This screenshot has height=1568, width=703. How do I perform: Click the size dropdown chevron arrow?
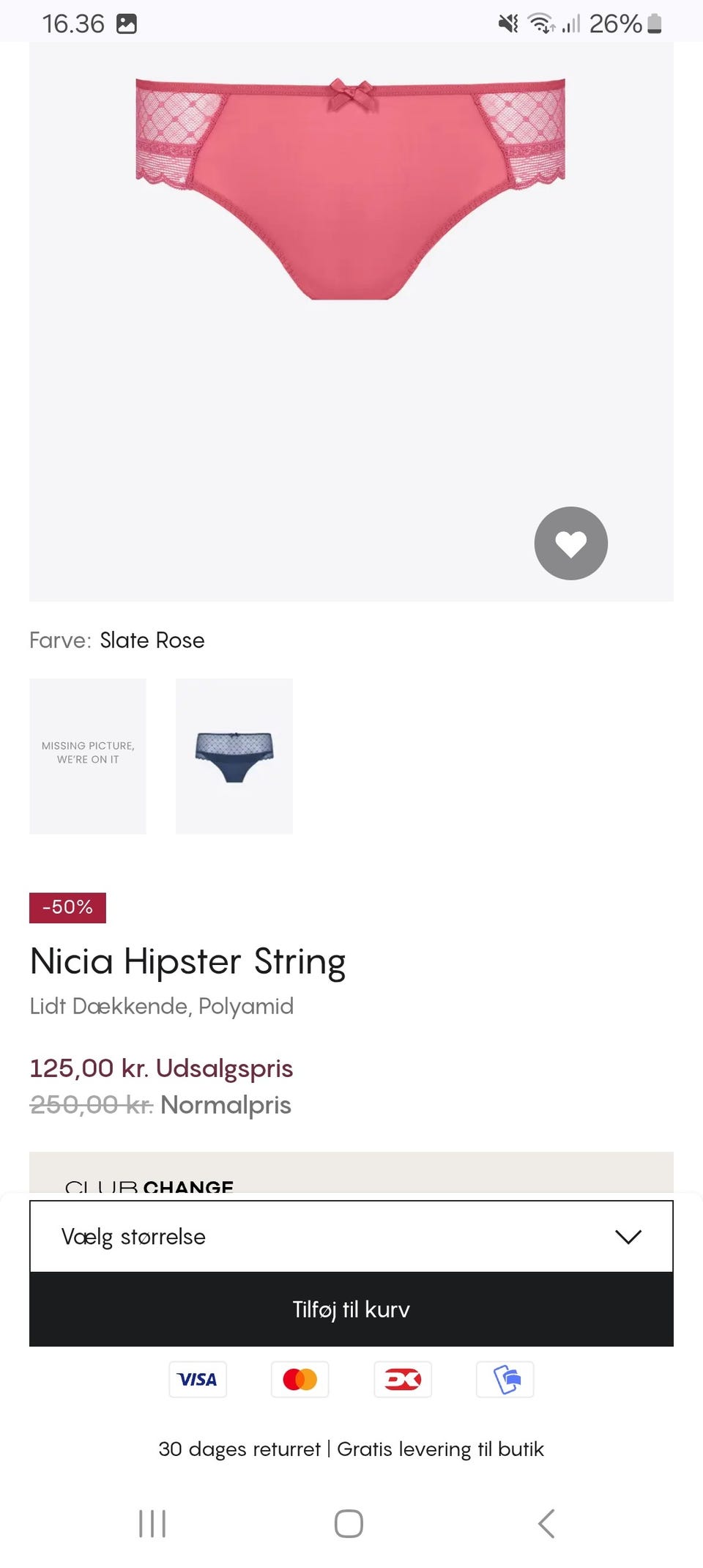(x=628, y=1237)
